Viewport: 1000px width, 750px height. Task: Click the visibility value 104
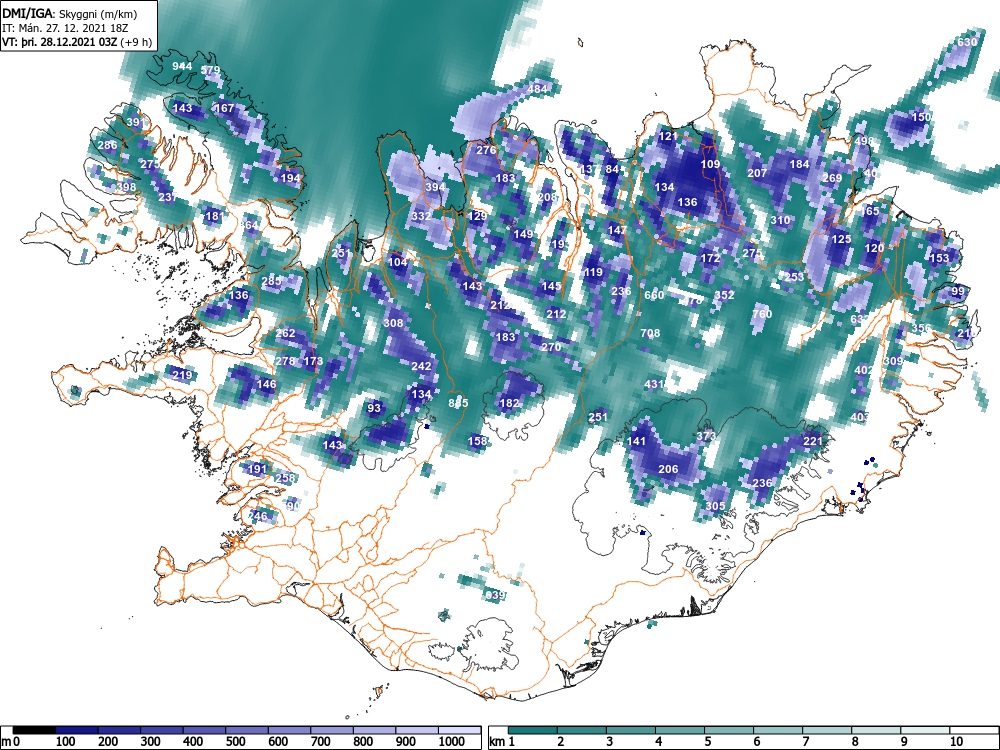point(397,262)
